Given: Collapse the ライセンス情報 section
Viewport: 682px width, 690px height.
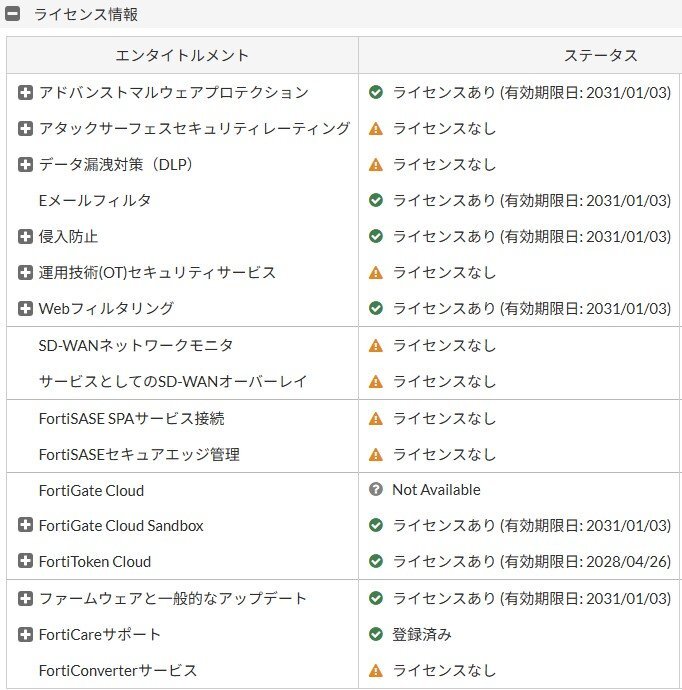Looking at the screenshot, I should pos(13,15).
